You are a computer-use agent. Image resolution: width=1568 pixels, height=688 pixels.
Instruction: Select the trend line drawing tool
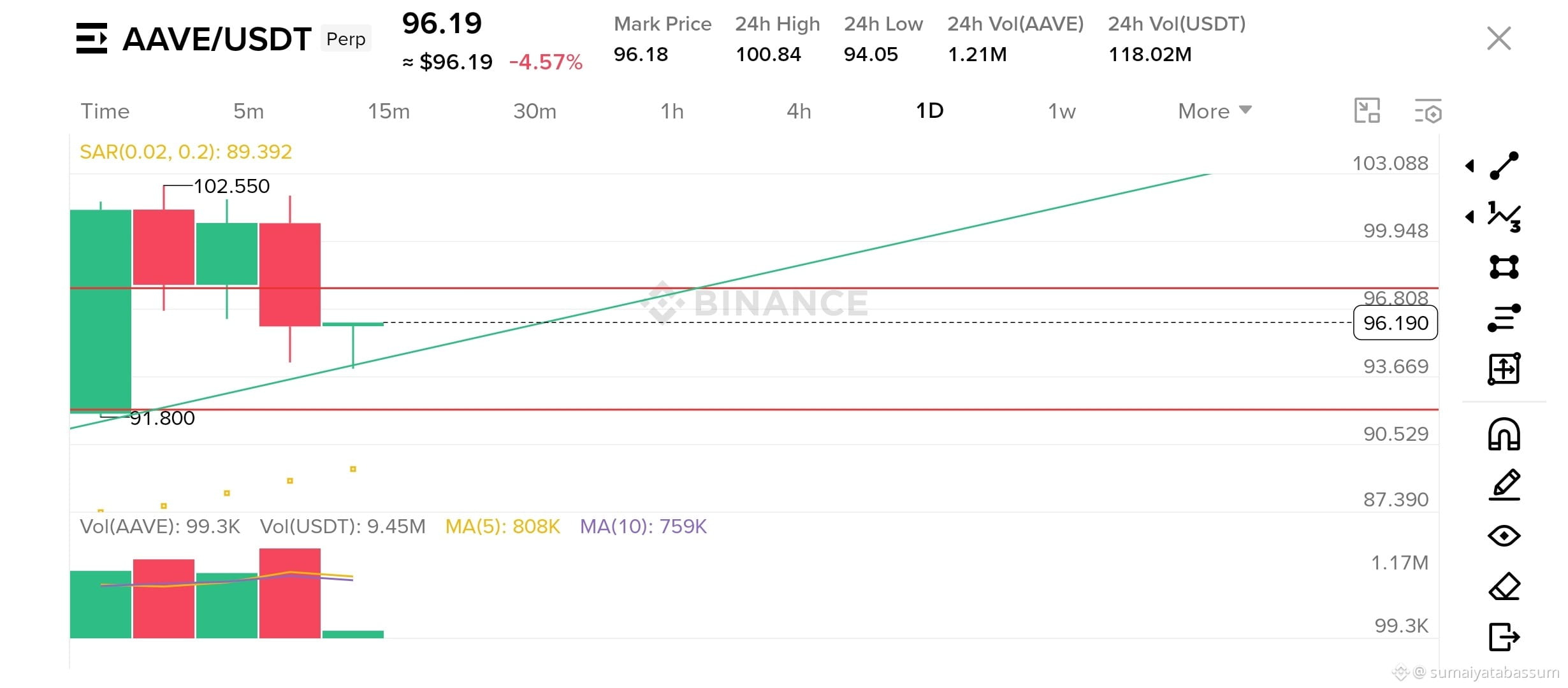[x=1504, y=166]
